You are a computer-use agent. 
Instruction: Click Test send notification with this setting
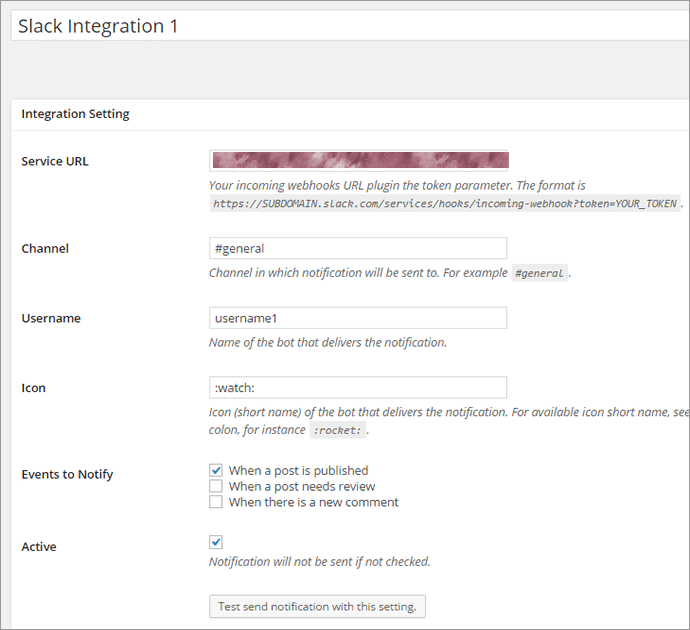click(x=317, y=606)
